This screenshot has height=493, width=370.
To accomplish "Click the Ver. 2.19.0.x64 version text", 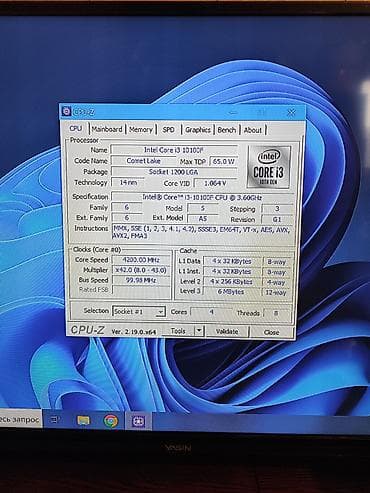I will pos(133,332).
